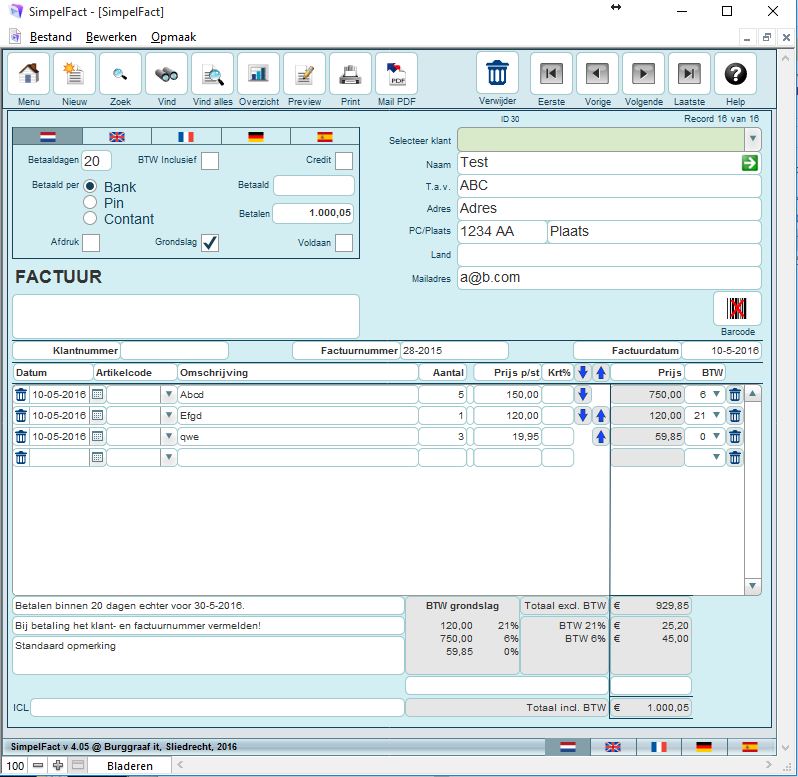Click the Mail PDF toolbar icon
The image size is (798, 777).
click(397, 74)
